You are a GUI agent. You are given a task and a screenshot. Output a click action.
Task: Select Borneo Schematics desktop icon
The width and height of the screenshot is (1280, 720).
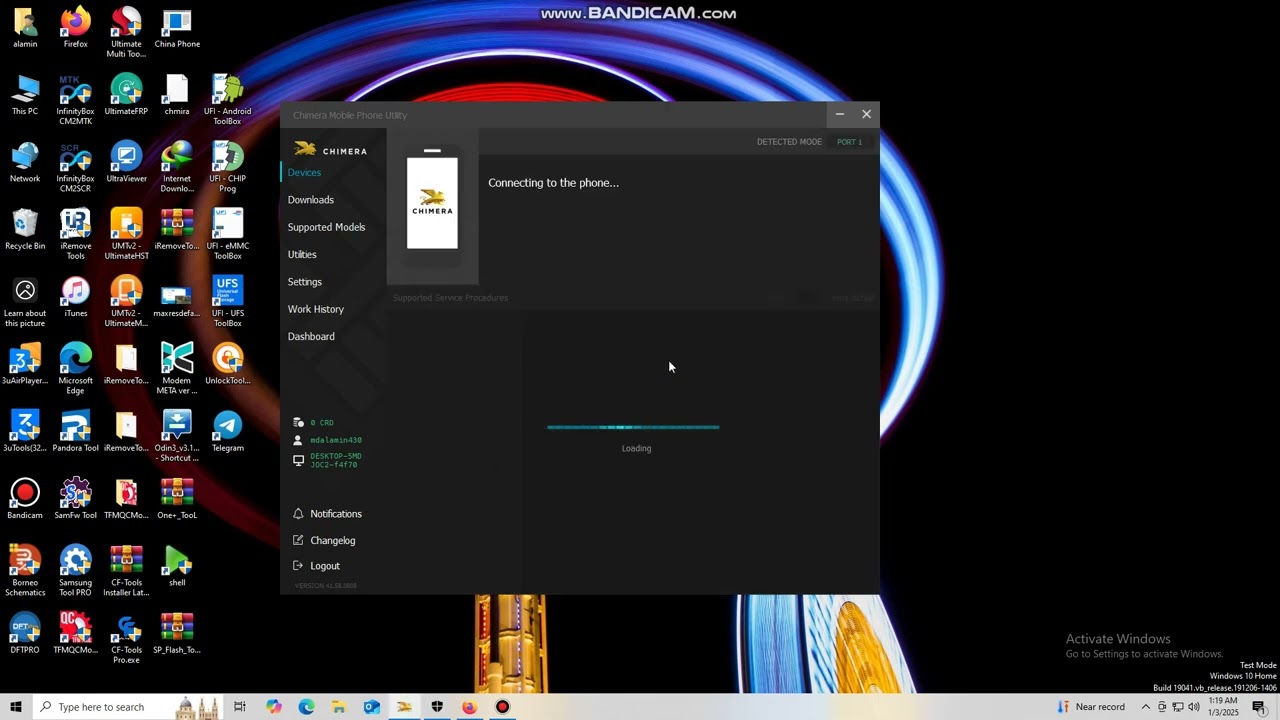pyautogui.click(x=25, y=570)
